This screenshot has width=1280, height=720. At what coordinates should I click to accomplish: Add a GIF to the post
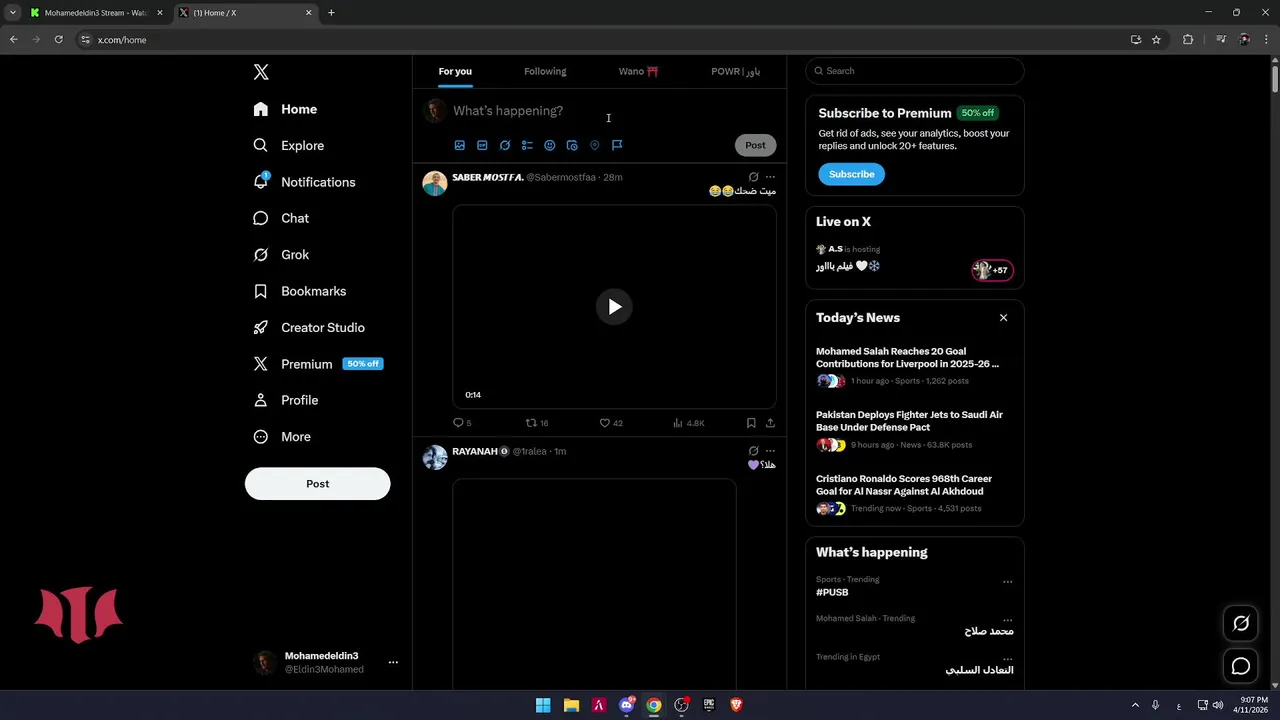click(x=482, y=145)
